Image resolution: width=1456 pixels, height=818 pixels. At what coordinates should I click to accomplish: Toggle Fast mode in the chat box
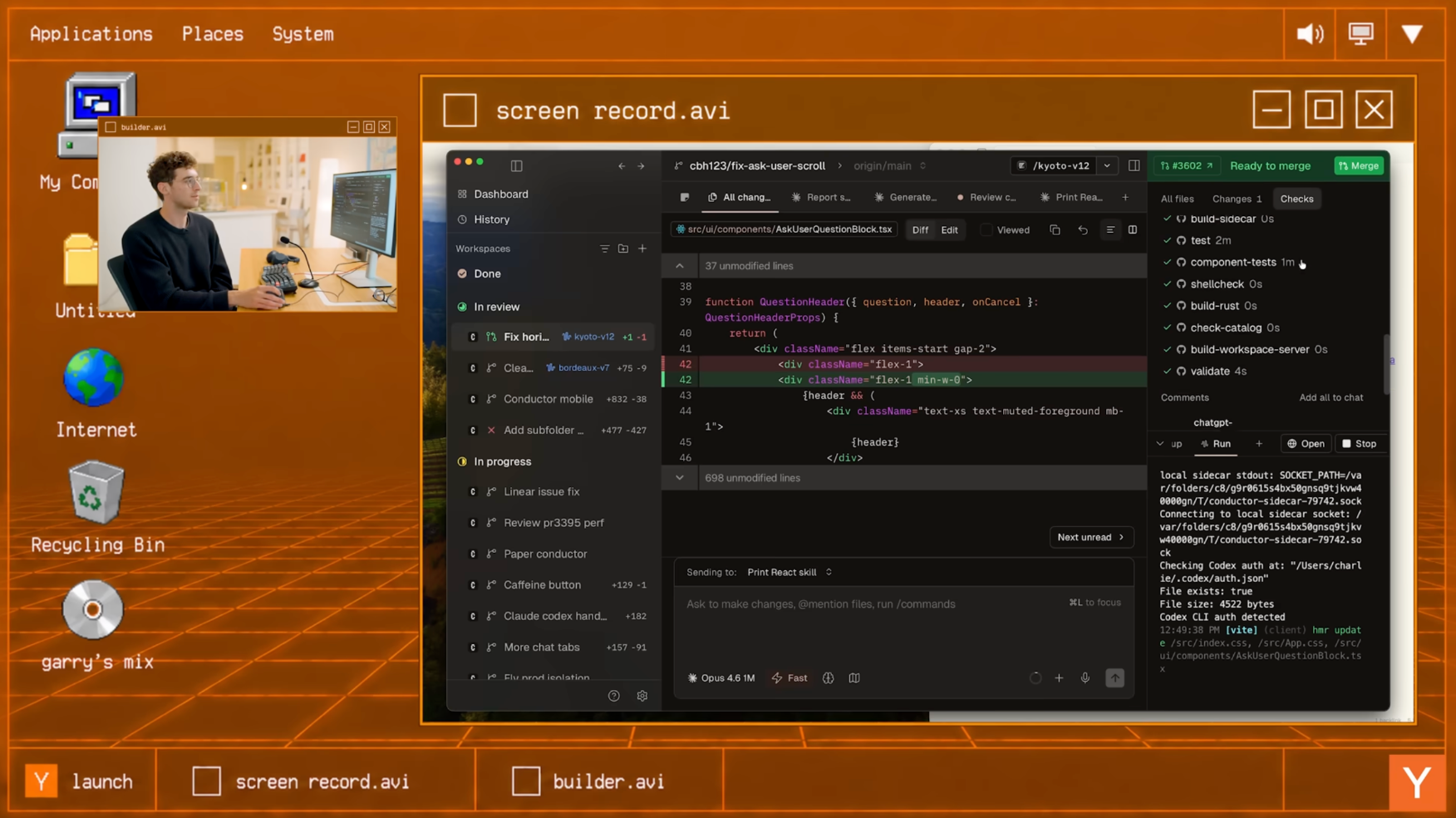(789, 678)
